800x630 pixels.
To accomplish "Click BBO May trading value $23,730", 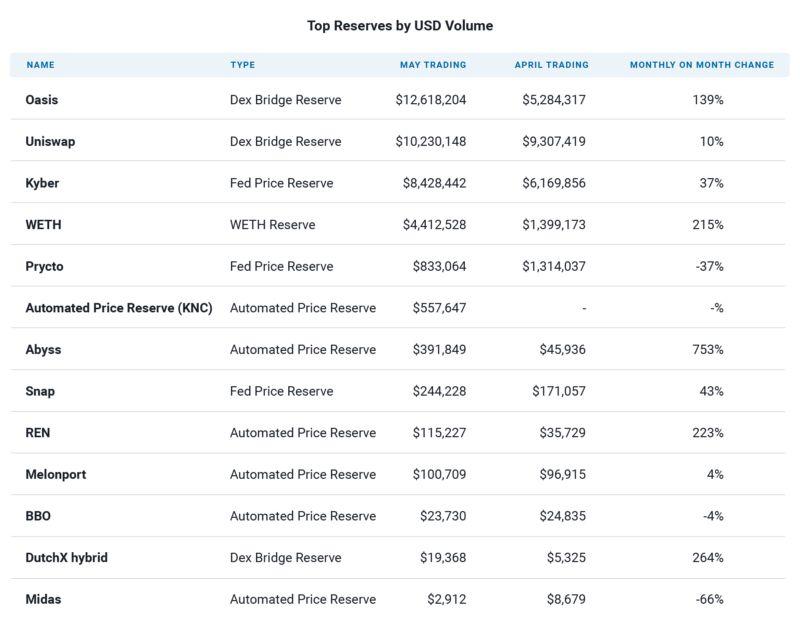I will (443, 516).
